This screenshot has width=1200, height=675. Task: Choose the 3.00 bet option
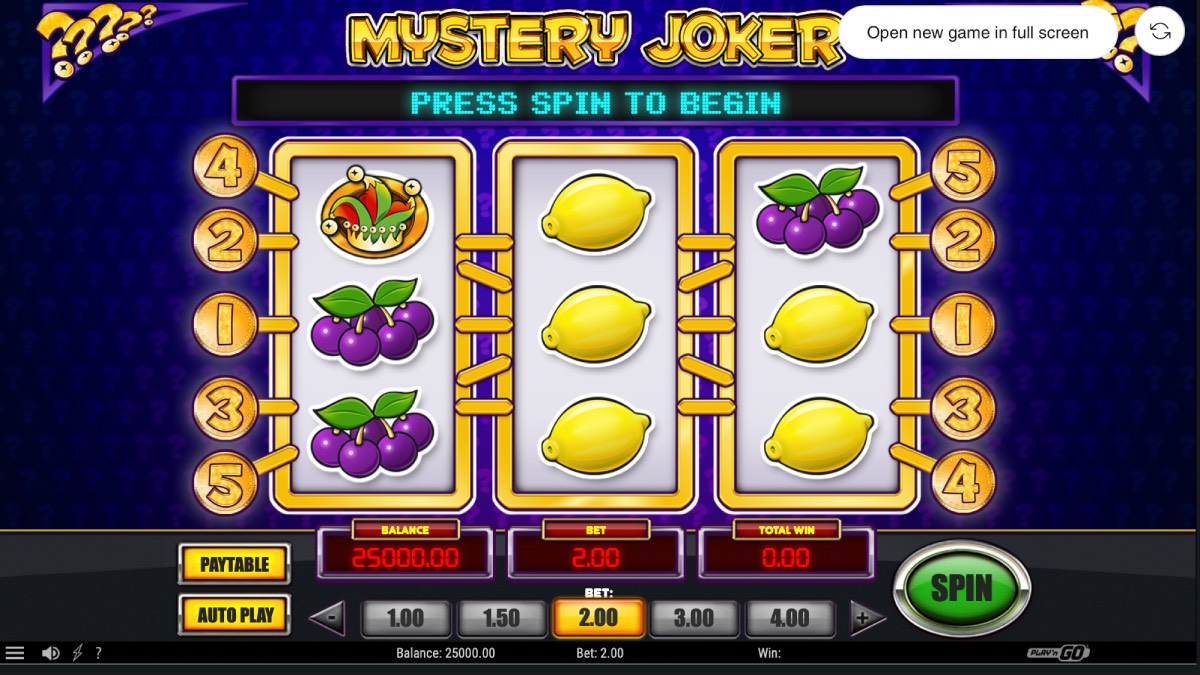point(694,618)
